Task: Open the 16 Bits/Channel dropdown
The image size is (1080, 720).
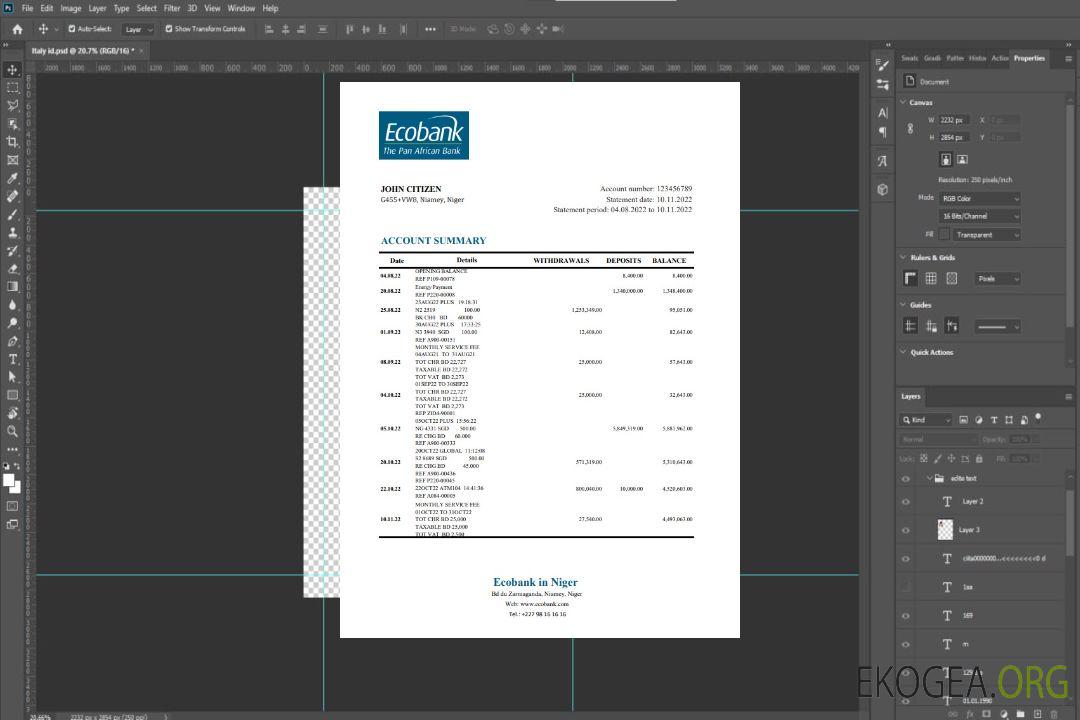Action: [979, 216]
